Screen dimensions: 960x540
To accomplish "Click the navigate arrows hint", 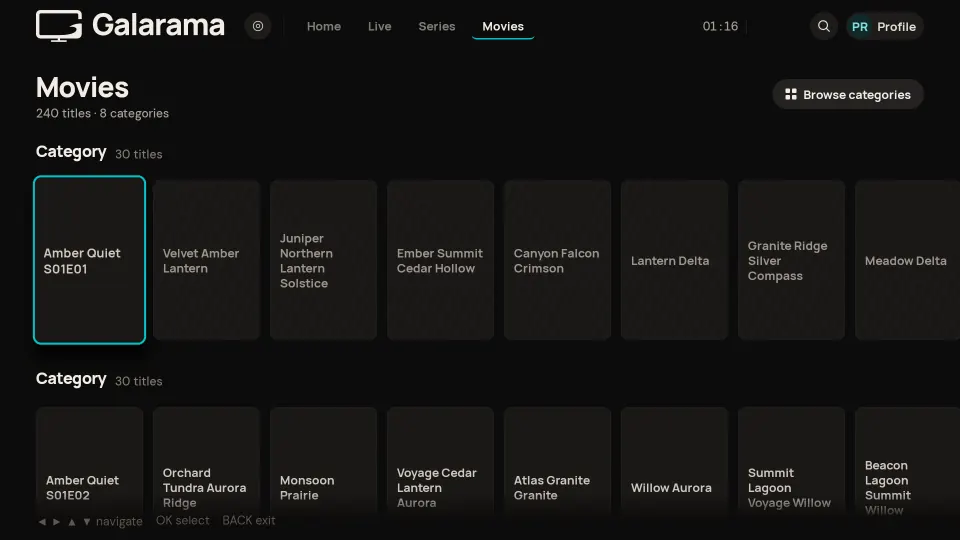I will pos(90,522).
